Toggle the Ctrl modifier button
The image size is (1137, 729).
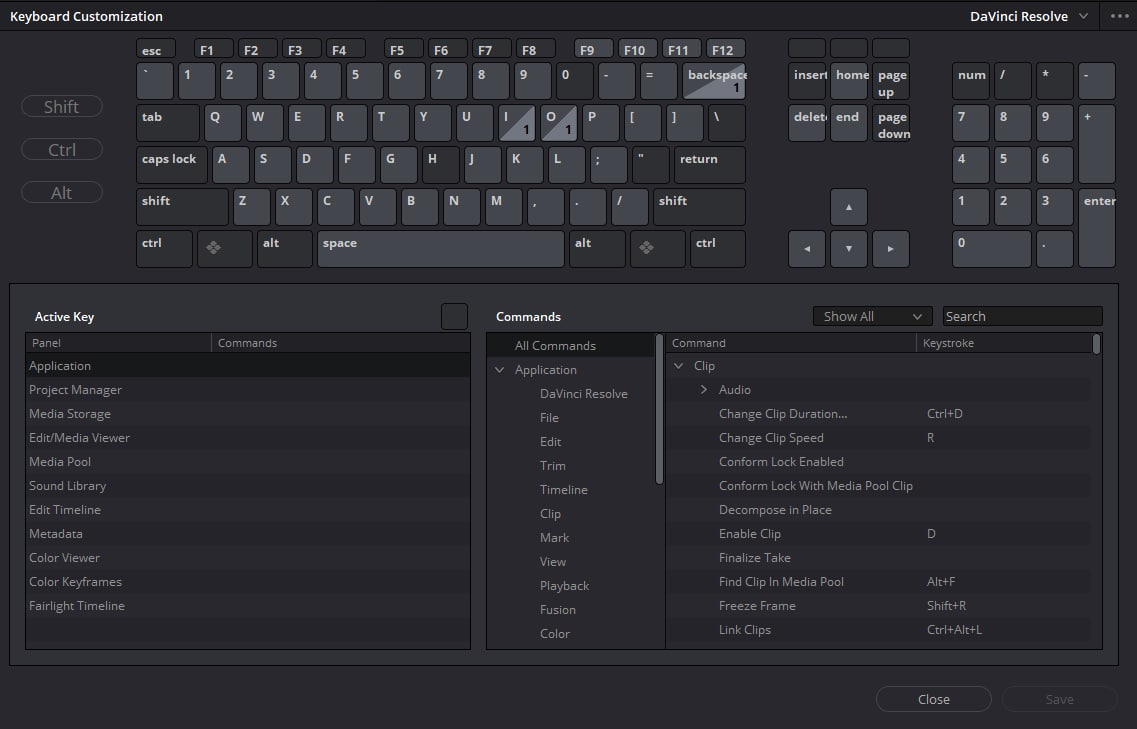62,149
